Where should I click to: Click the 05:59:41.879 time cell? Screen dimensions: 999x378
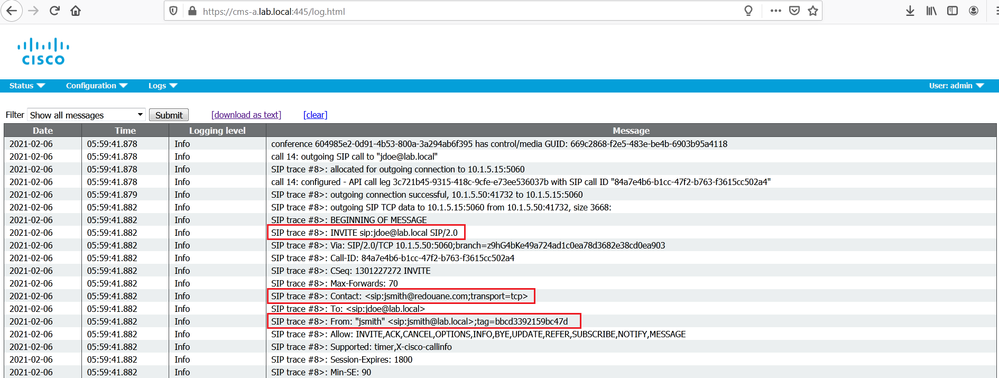pos(126,194)
